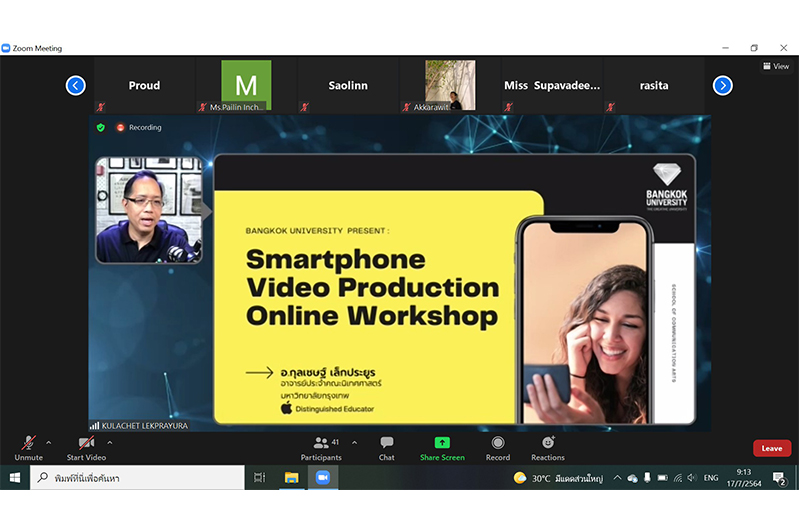
Task: Open the Windows Start menu
Action: 15,478
